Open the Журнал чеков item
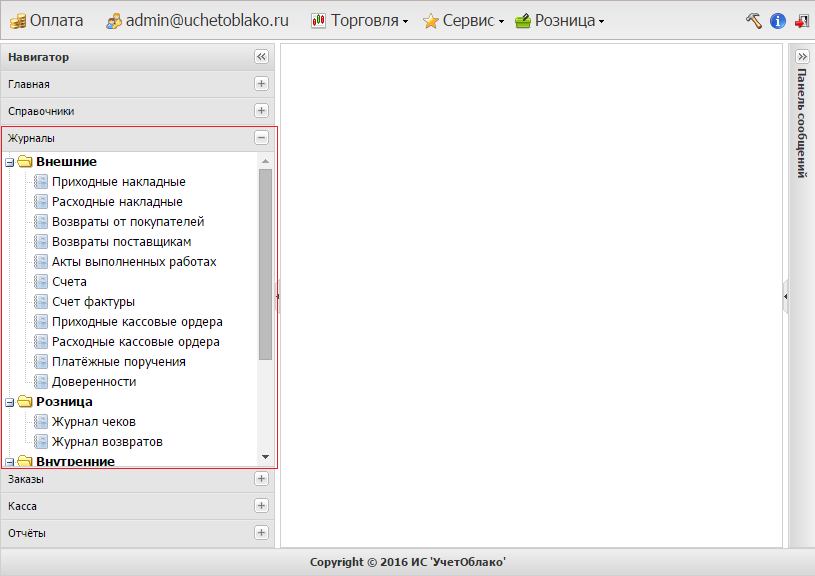The width and height of the screenshot is (815, 576). pos(94,422)
